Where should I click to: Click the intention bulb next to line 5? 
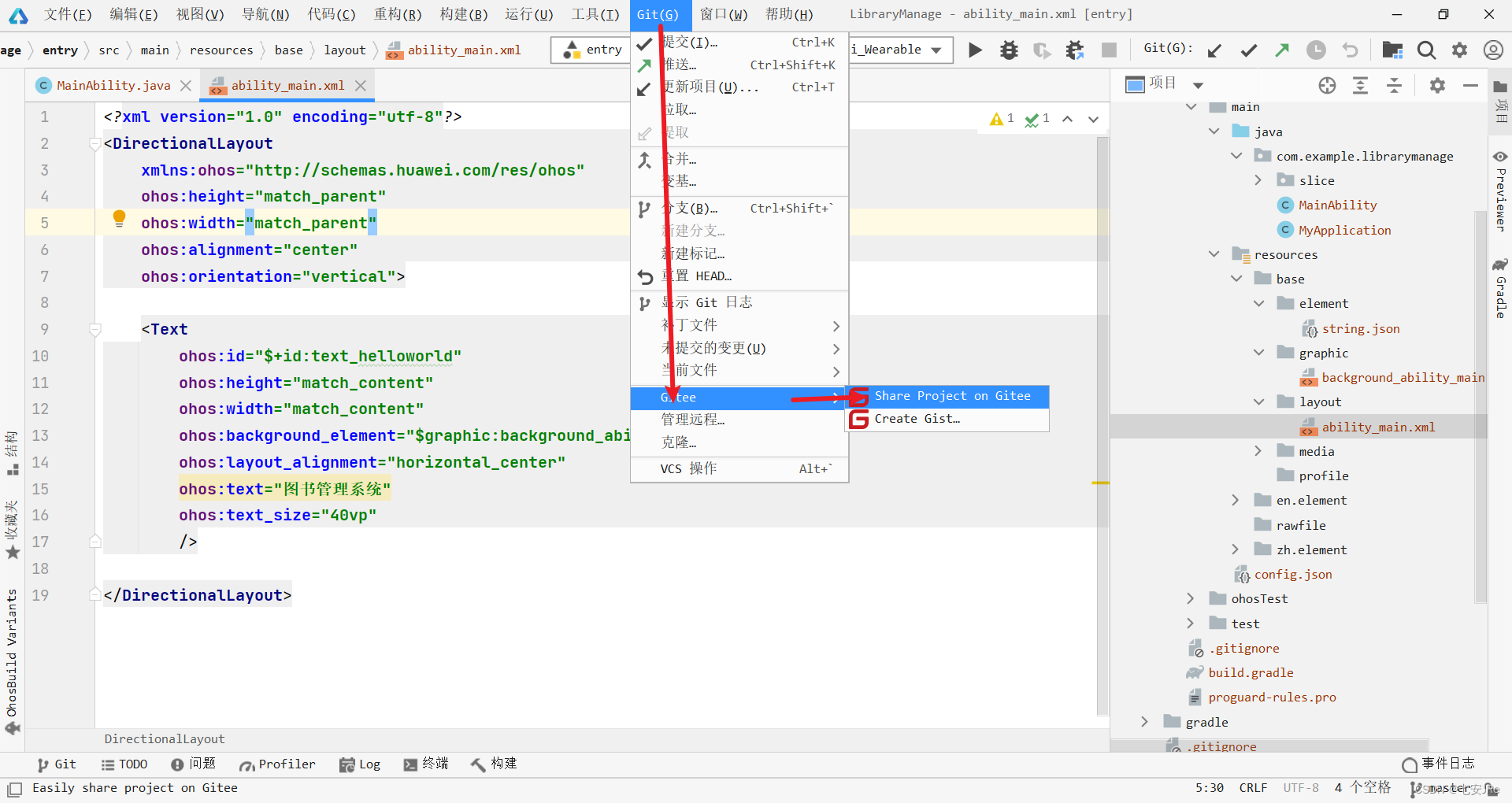point(119,220)
